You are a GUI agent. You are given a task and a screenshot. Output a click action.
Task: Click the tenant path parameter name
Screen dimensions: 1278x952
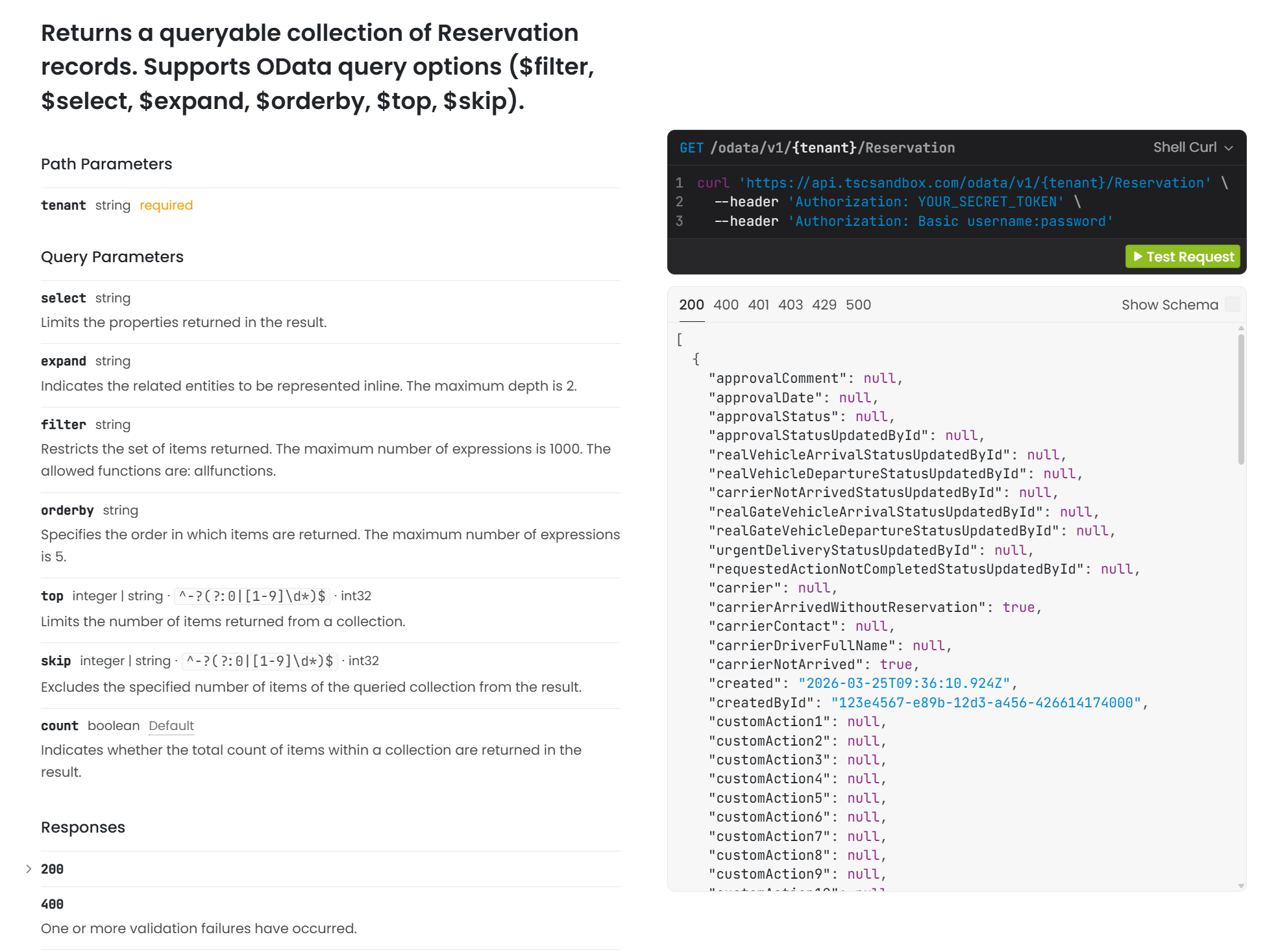click(63, 205)
